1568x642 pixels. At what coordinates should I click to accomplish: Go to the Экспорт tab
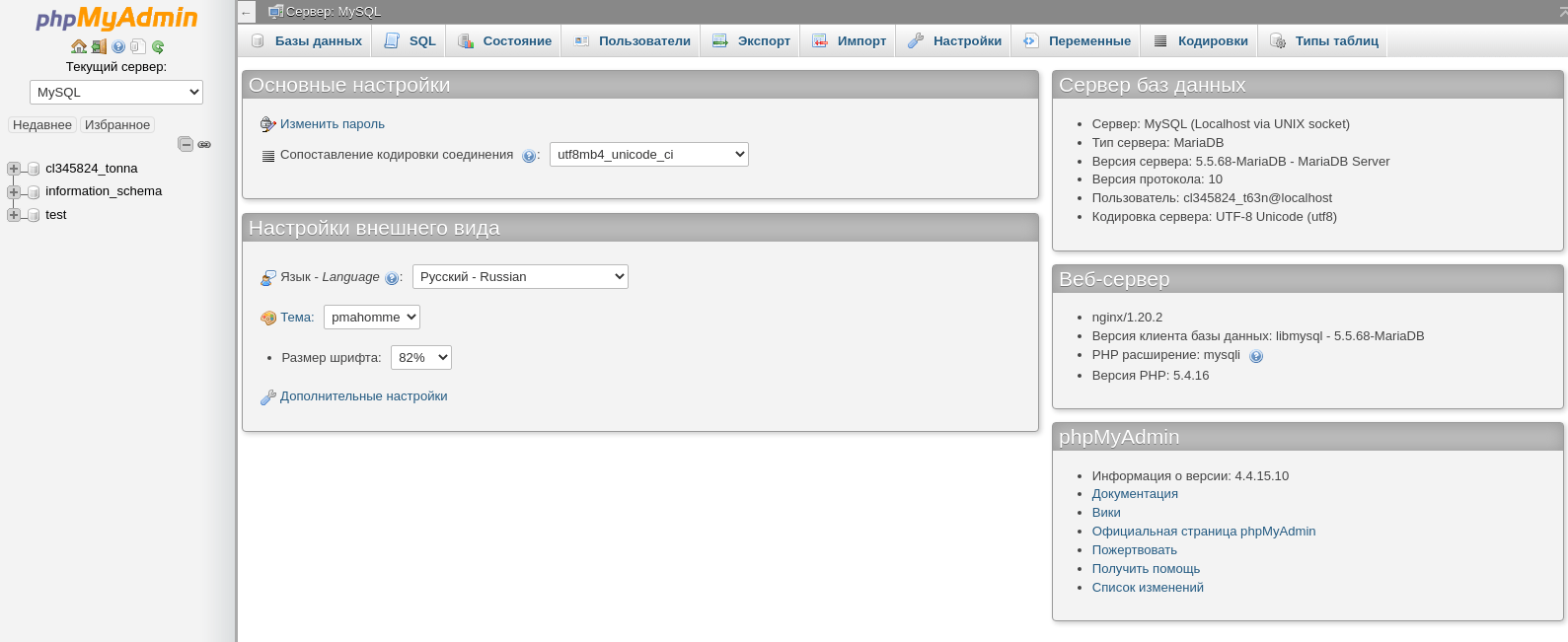coord(751,40)
